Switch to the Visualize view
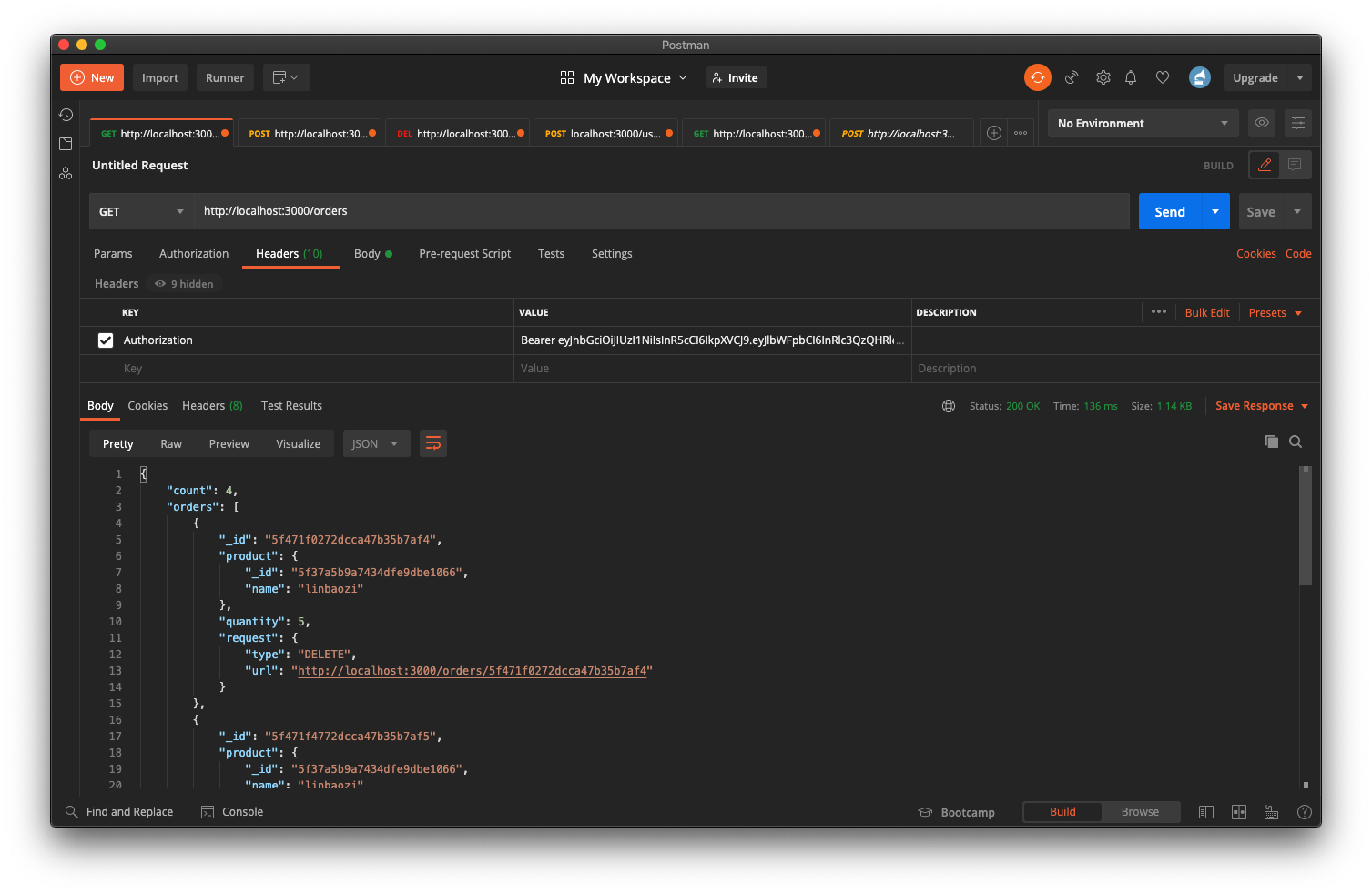 pyautogui.click(x=298, y=443)
